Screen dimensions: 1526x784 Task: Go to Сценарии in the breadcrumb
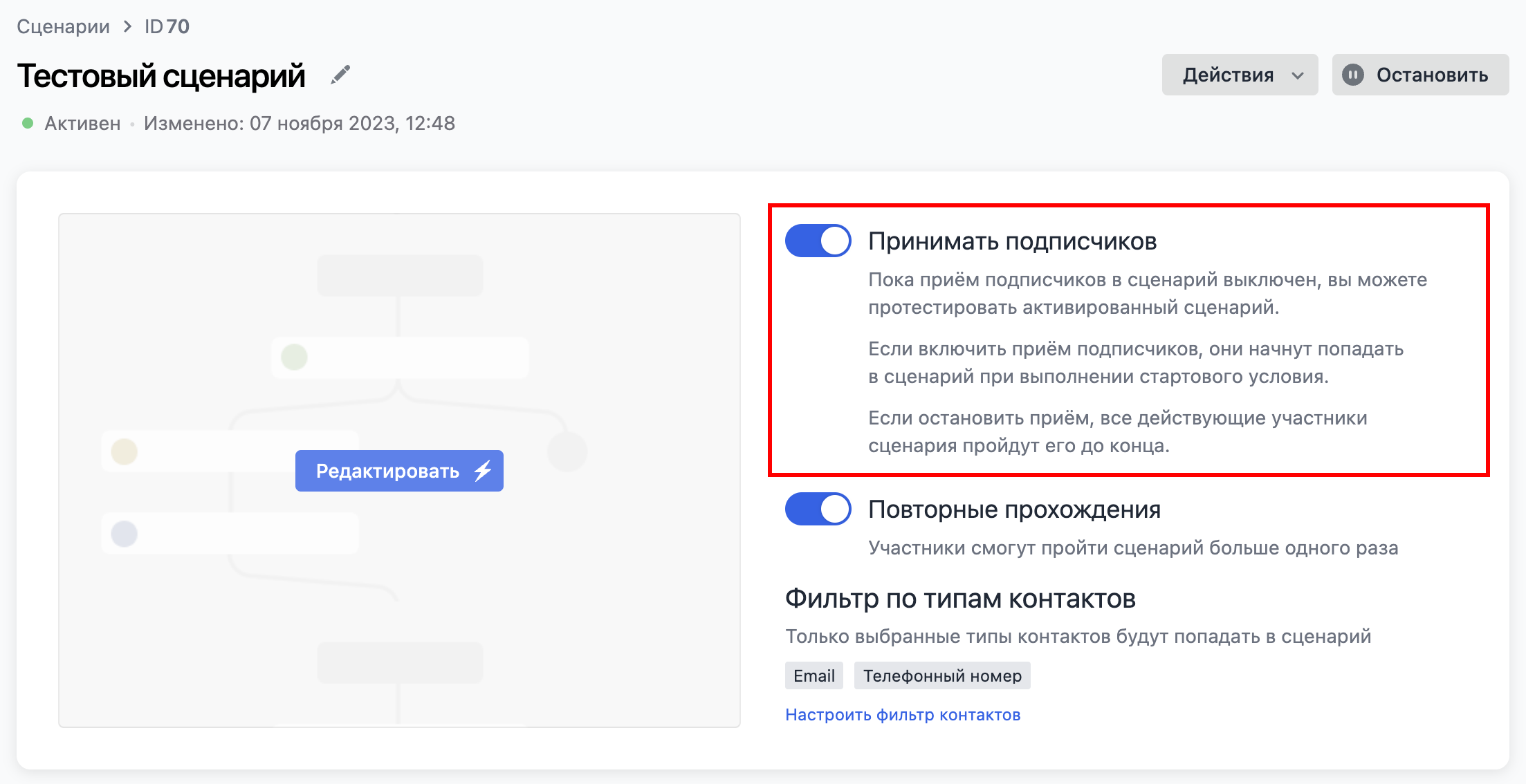(x=63, y=26)
